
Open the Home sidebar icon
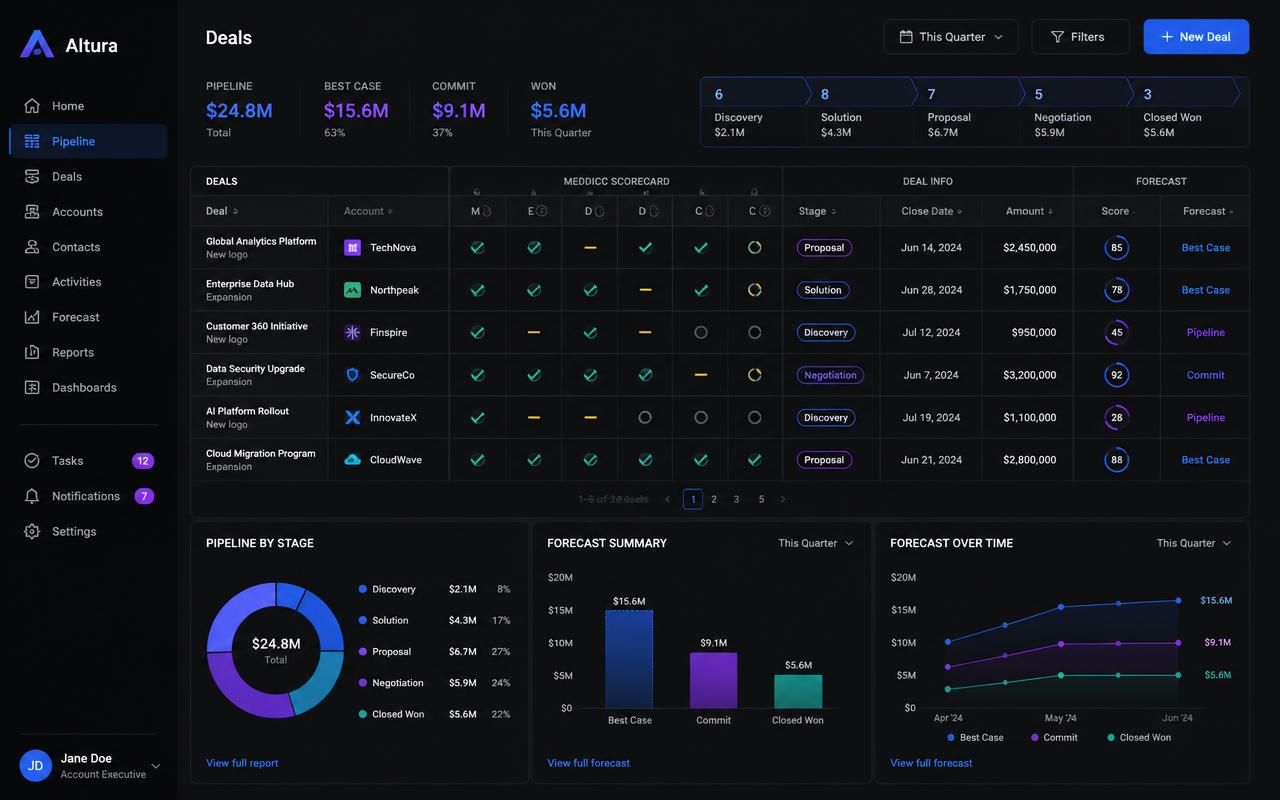click(x=32, y=106)
